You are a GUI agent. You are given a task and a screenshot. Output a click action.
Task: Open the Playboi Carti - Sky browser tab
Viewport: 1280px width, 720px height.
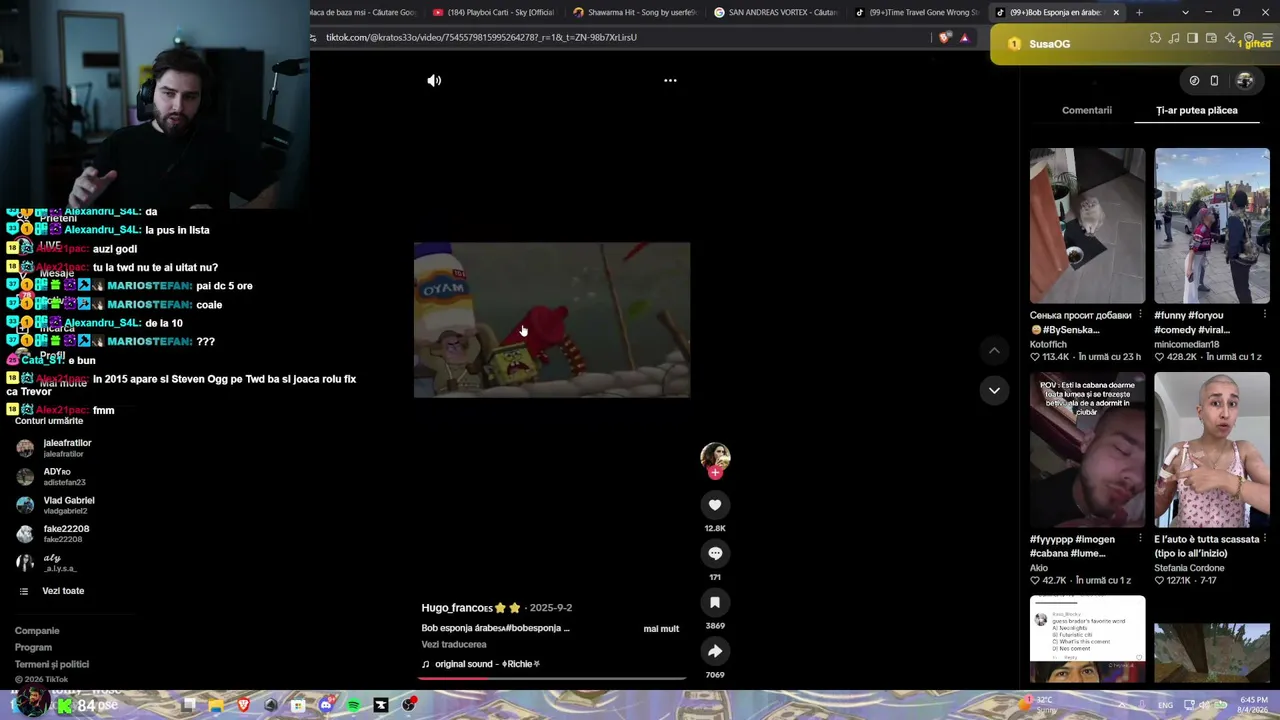[493, 12]
